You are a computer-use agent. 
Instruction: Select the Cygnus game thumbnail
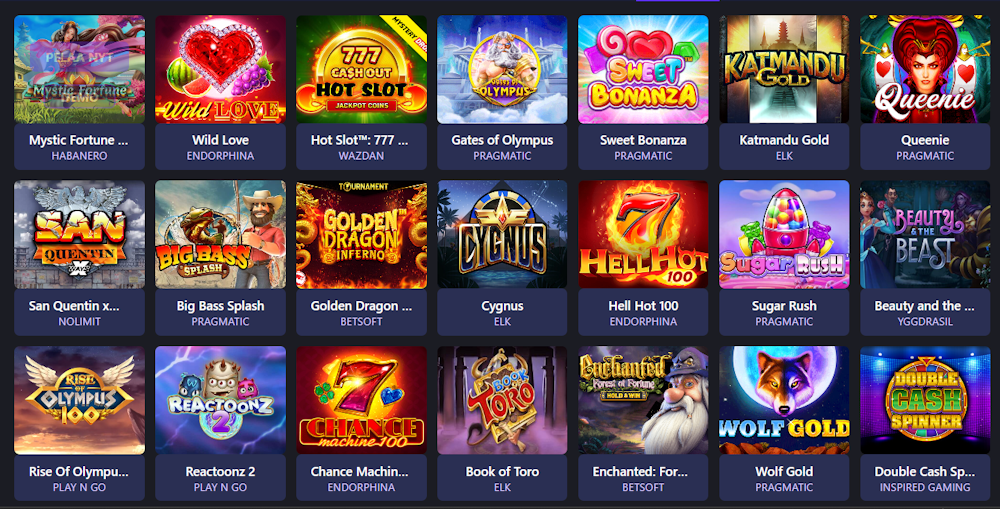tap(502, 235)
